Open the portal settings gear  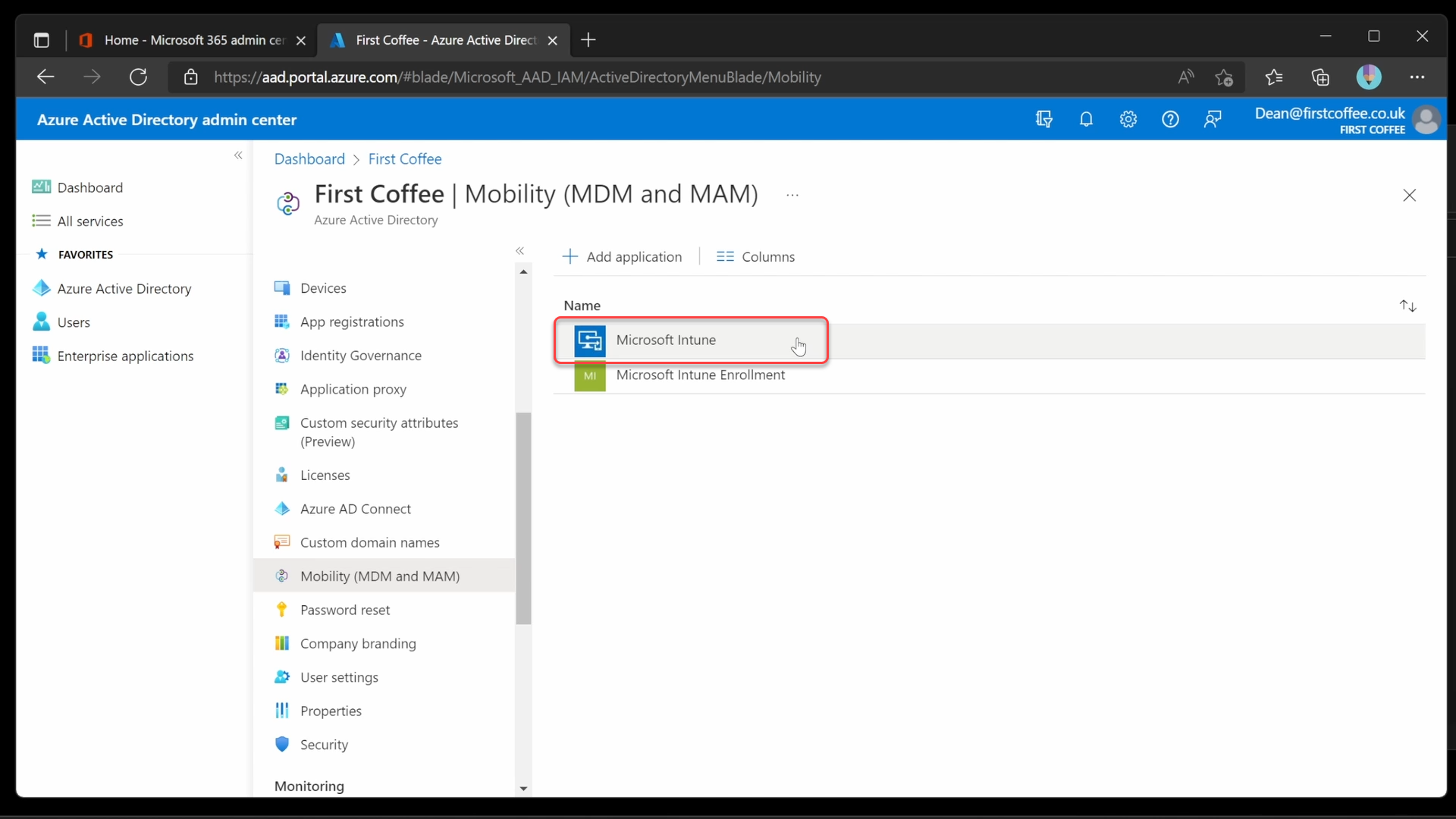tap(1128, 119)
